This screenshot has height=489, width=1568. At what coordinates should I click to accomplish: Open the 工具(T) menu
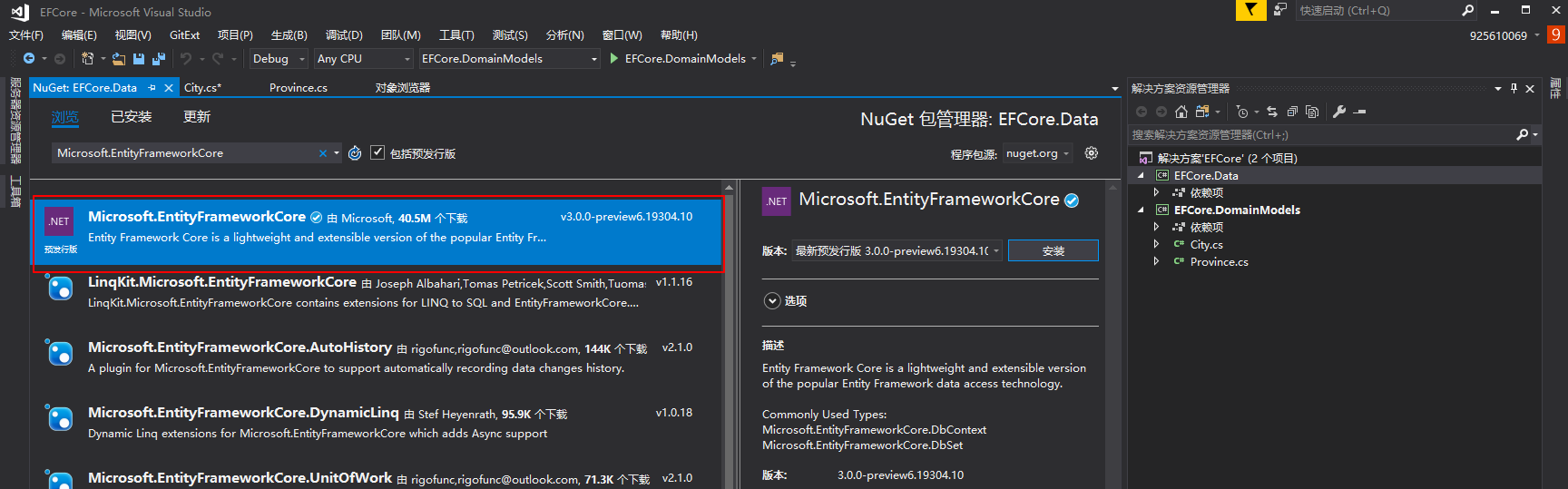coord(456,35)
